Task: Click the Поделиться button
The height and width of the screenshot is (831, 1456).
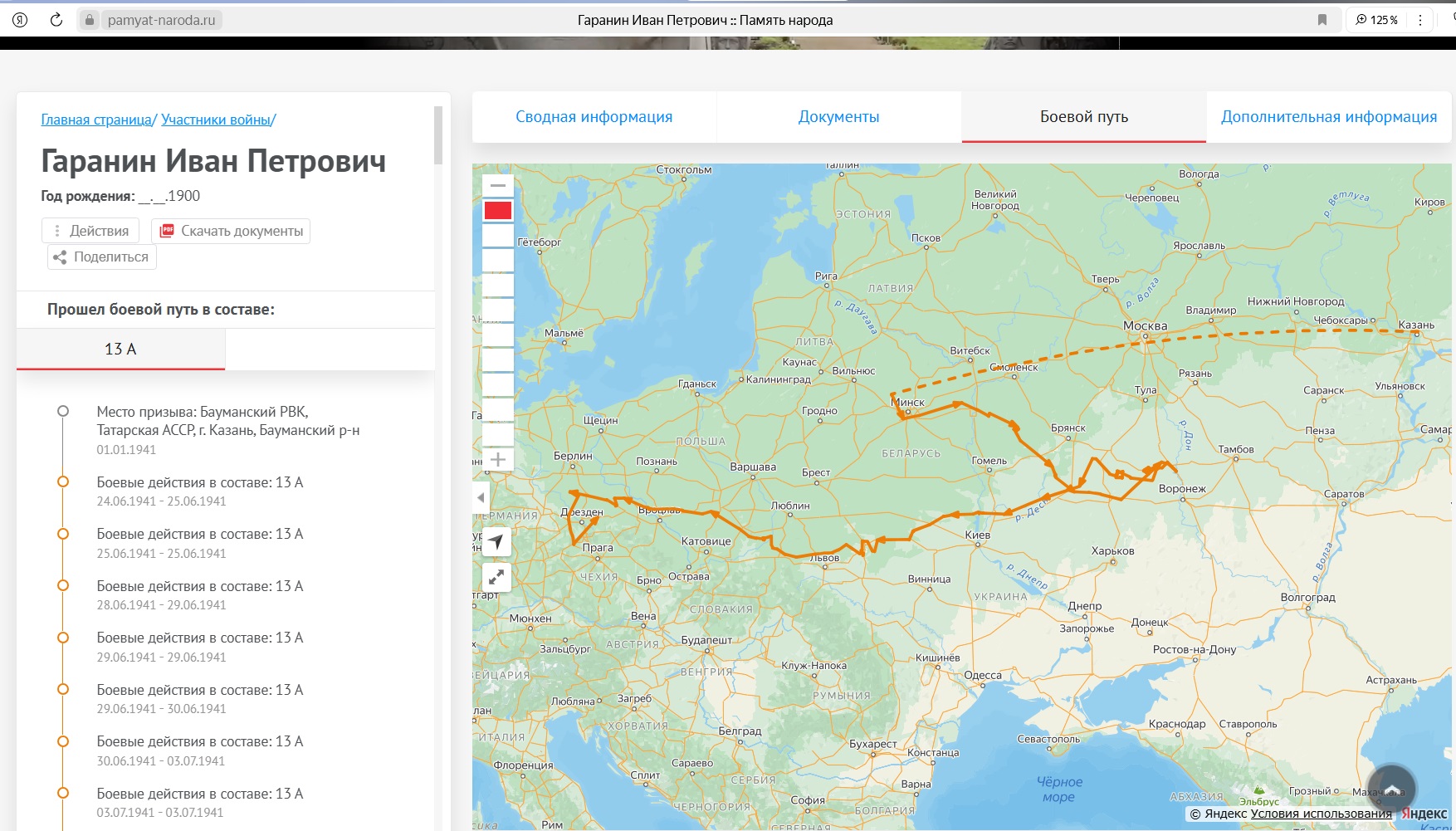Action: pos(102,257)
